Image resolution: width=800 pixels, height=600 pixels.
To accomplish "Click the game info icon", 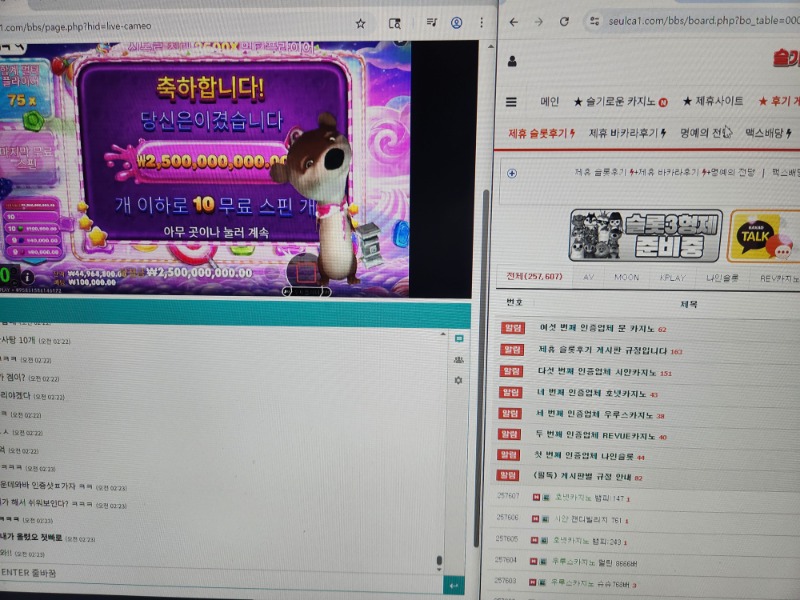I will pyautogui.click(x=27, y=277).
